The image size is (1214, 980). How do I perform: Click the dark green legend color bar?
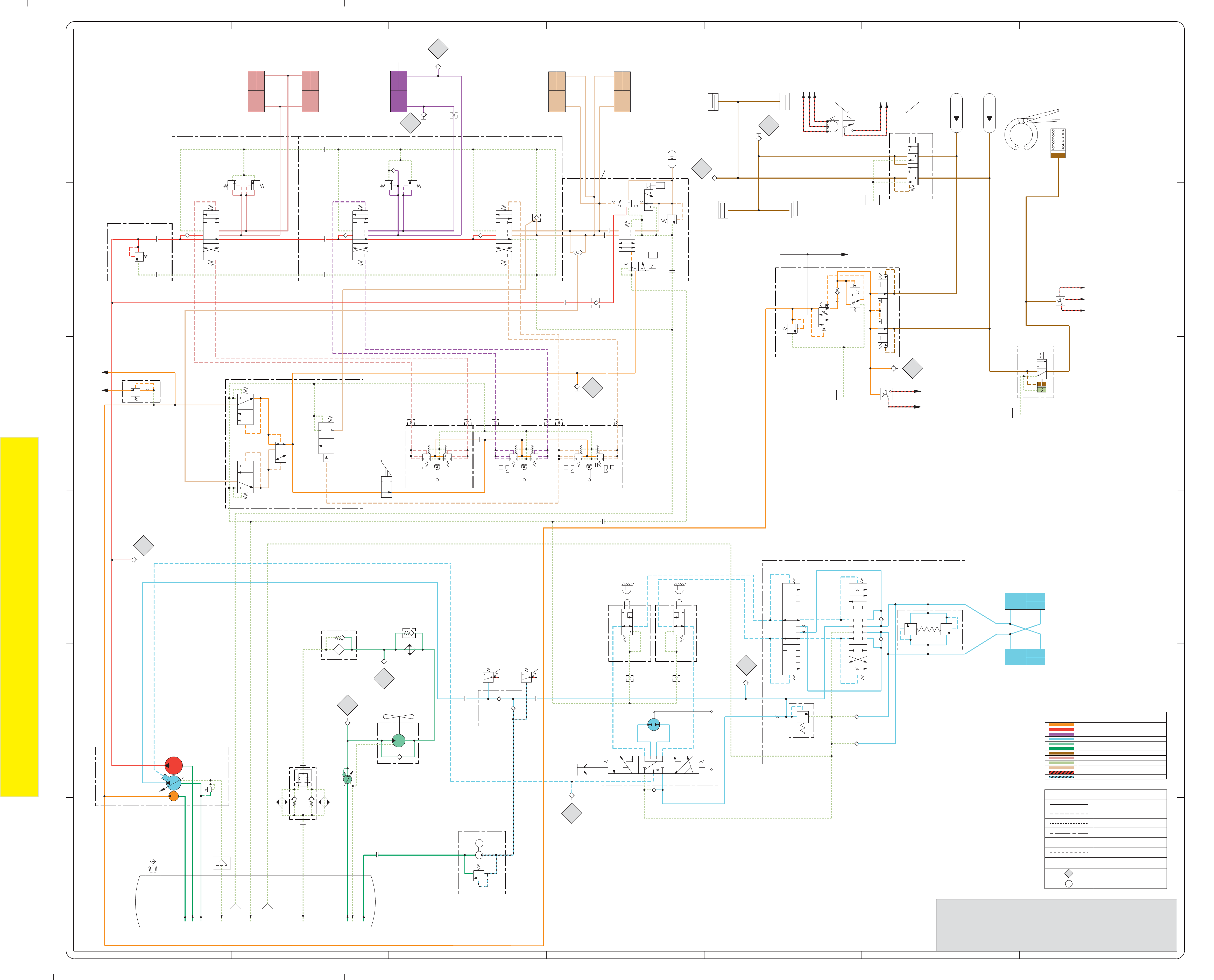(x=1062, y=749)
